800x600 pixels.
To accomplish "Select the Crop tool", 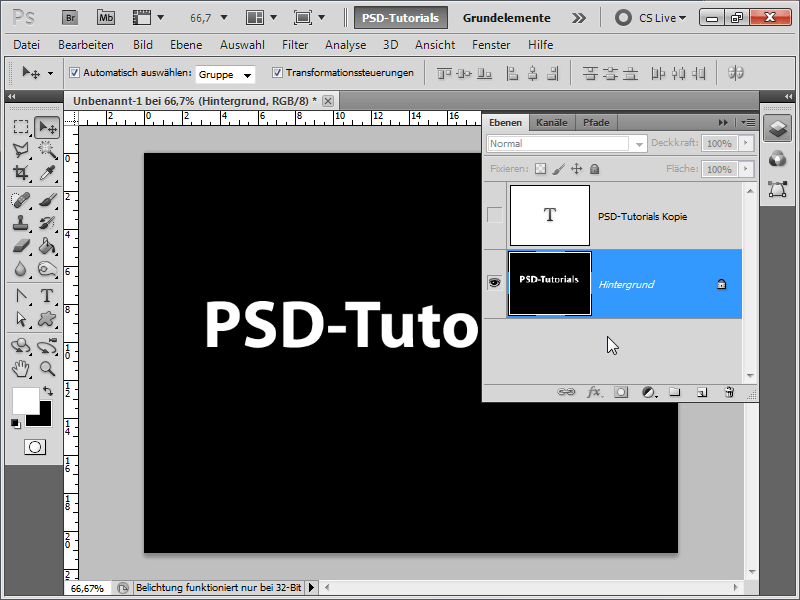I will pyautogui.click(x=20, y=173).
